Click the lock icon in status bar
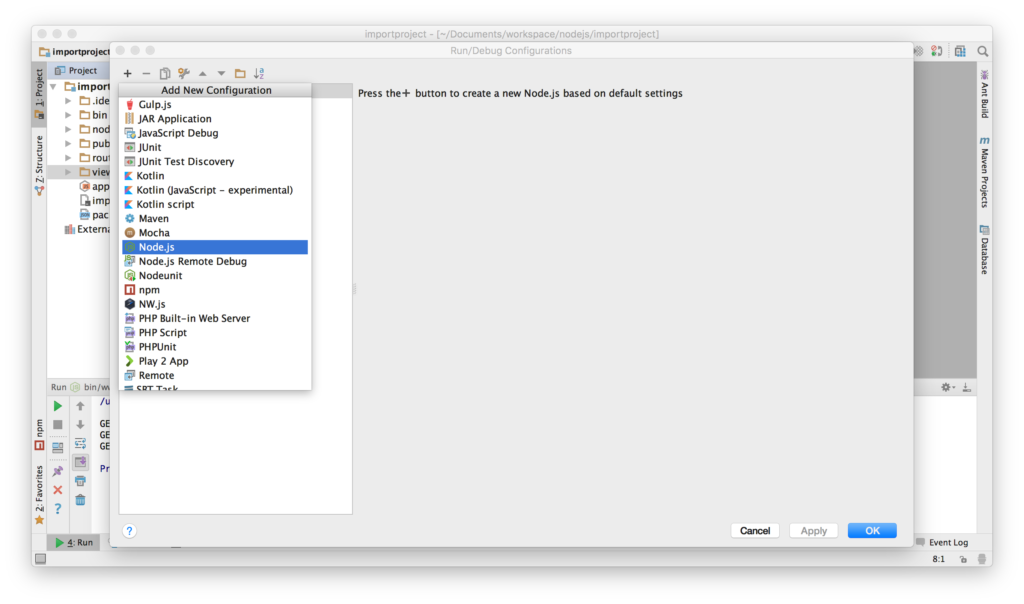Image resolution: width=1024 pixels, height=604 pixels. pyautogui.click(x=963, y=559)
